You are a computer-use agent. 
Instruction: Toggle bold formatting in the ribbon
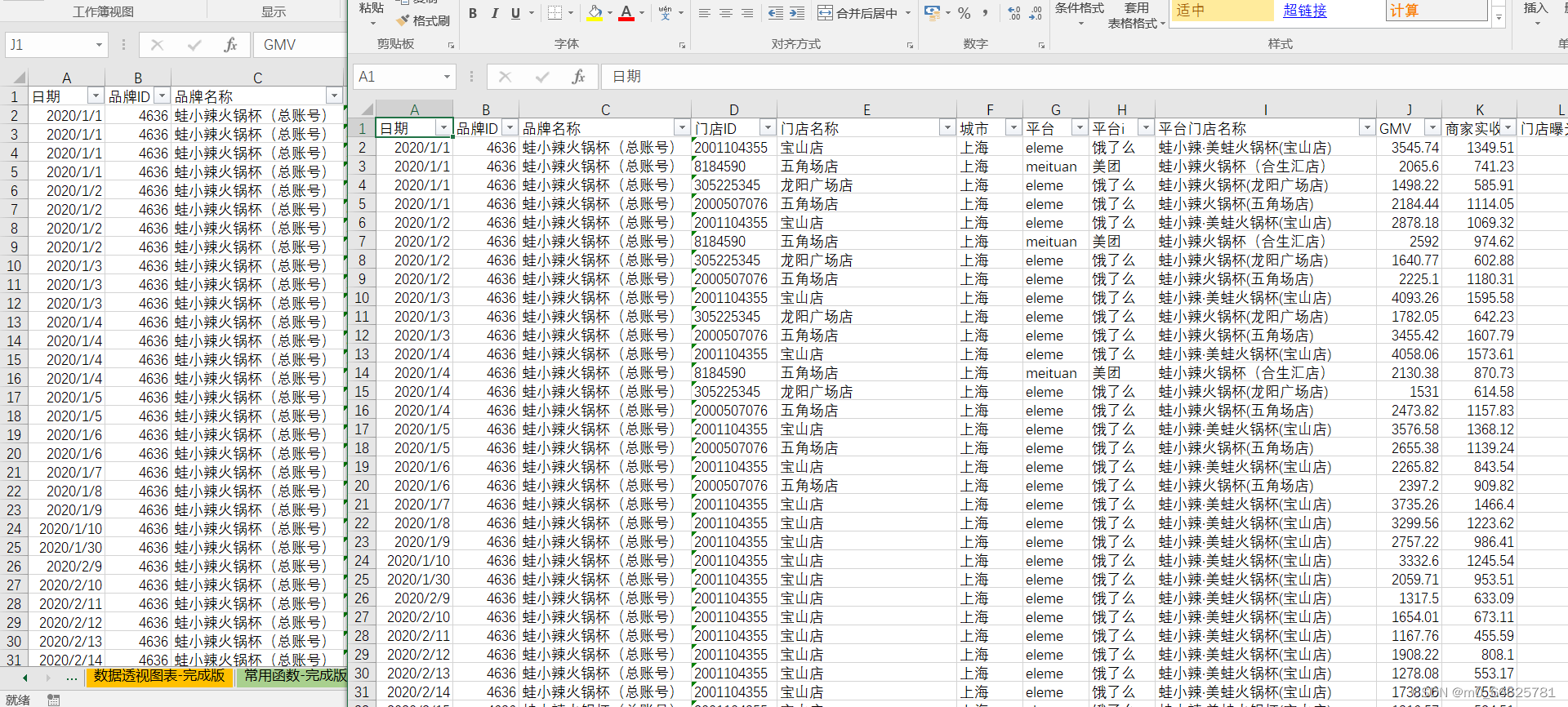(x=473, y=13)
